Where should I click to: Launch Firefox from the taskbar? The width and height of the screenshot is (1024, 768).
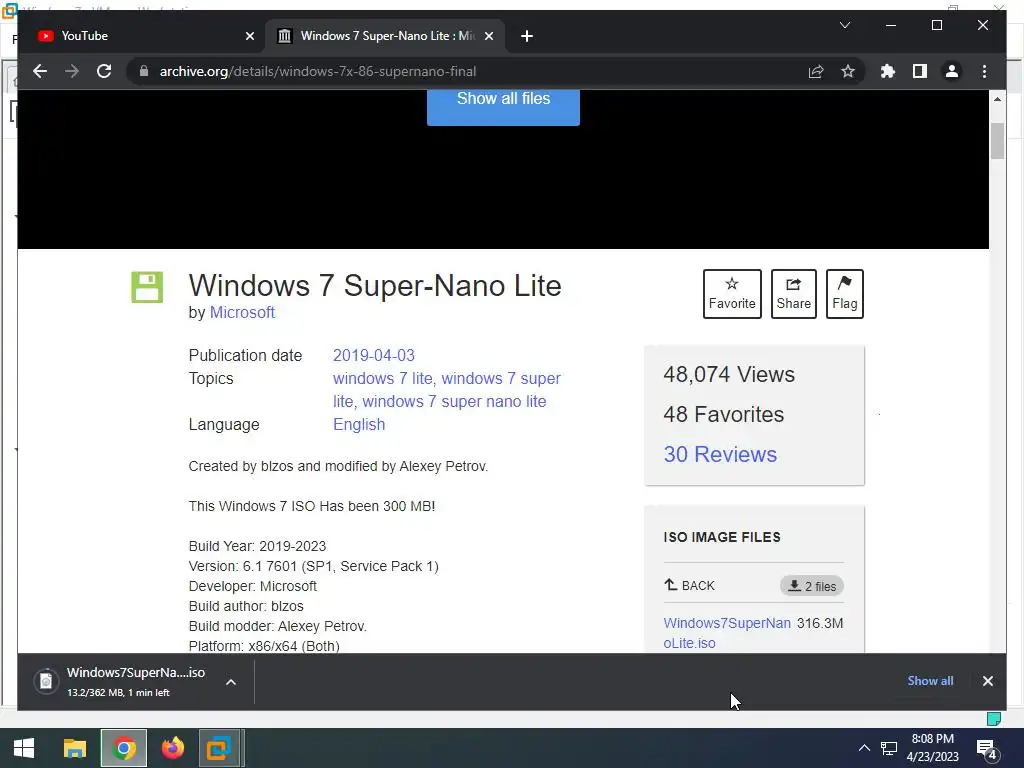click(x=172, y=748)
